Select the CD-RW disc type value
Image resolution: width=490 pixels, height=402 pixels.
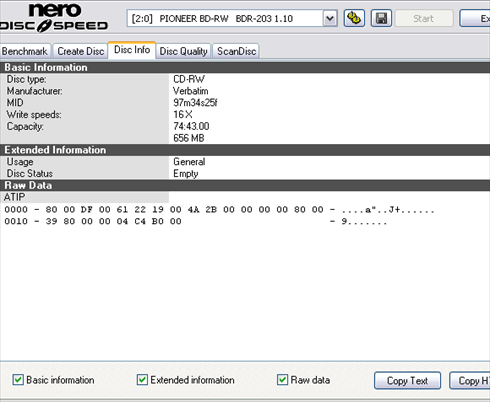pos(189,79)
